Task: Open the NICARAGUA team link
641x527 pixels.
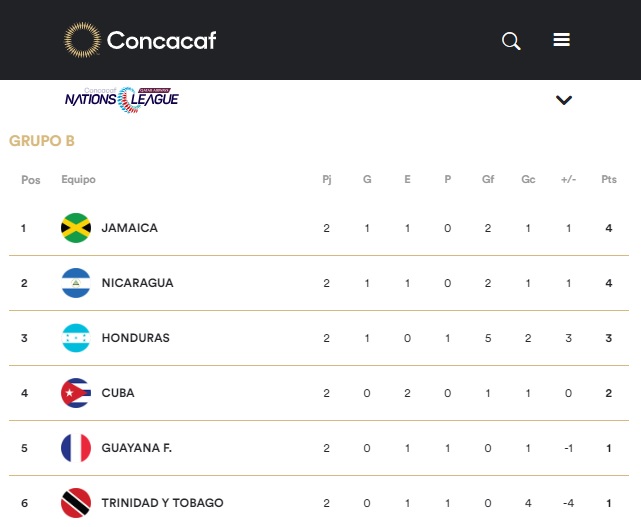Action: [137, 283]
